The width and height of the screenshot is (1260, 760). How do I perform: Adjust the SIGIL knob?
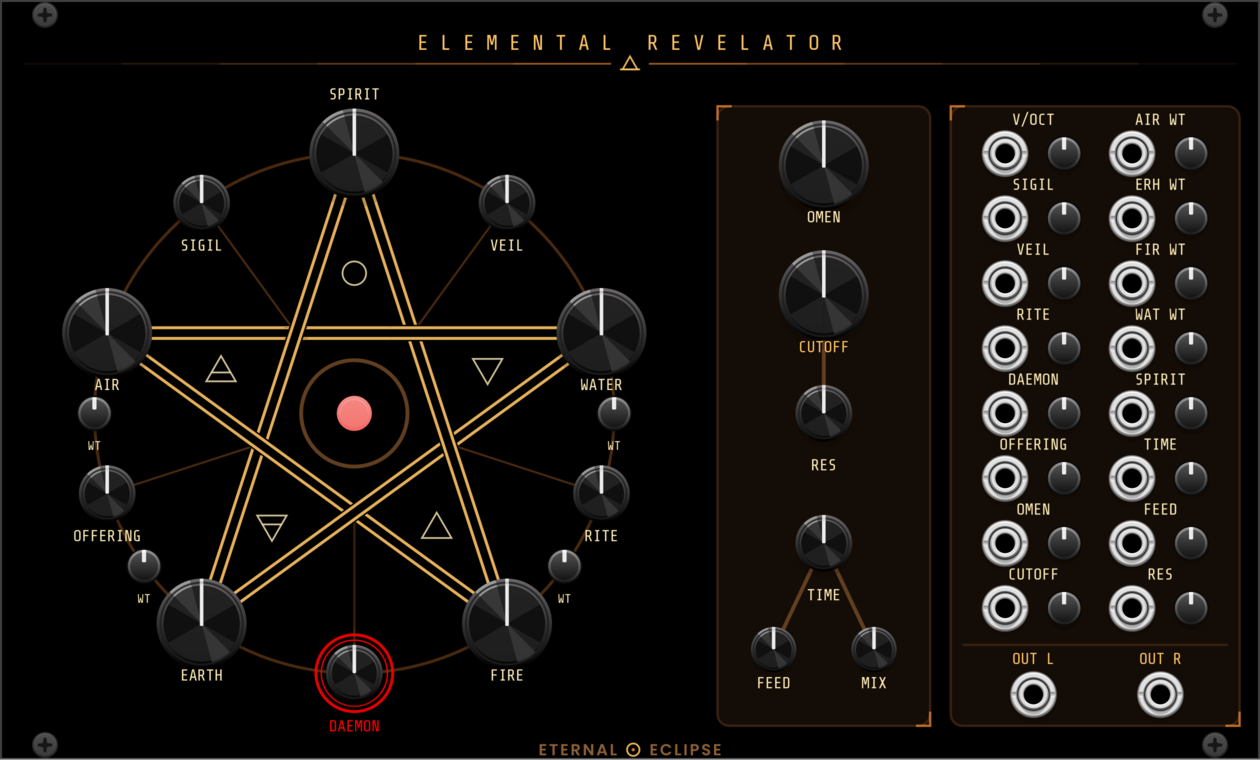click(x=201, y=202)
